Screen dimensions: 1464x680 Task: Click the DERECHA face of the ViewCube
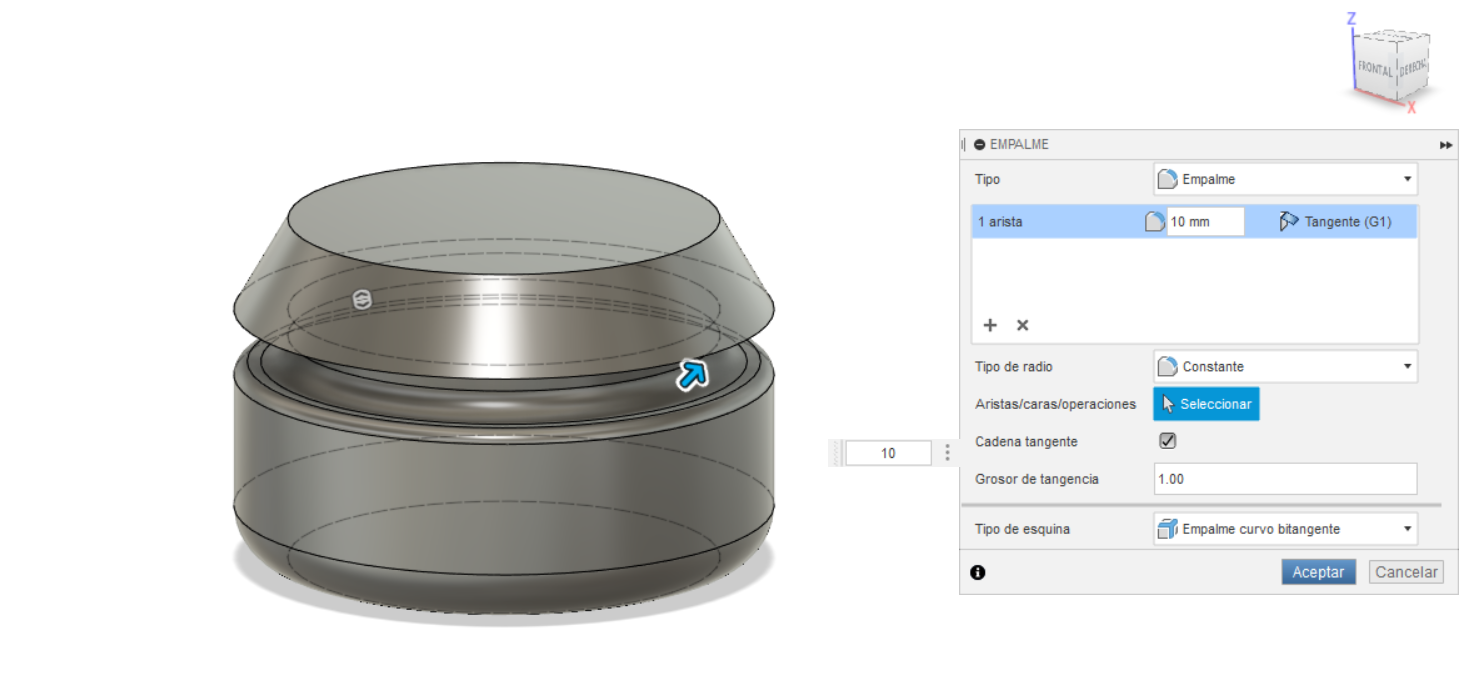[x=1412, y=68]
